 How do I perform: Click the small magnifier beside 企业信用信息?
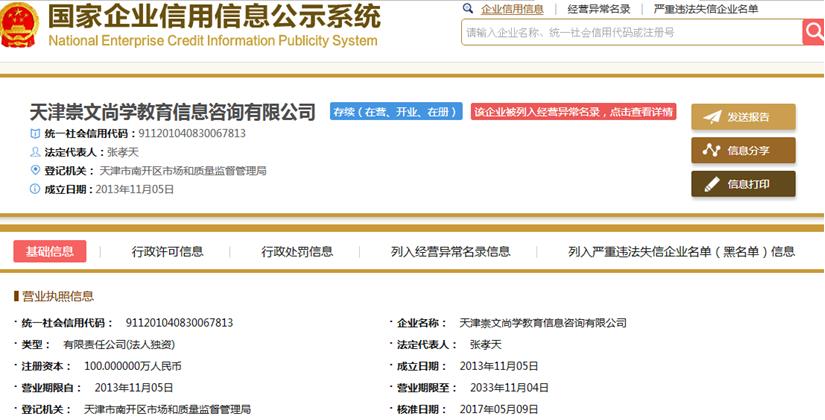pyautogui.click(x=468, y=8)
